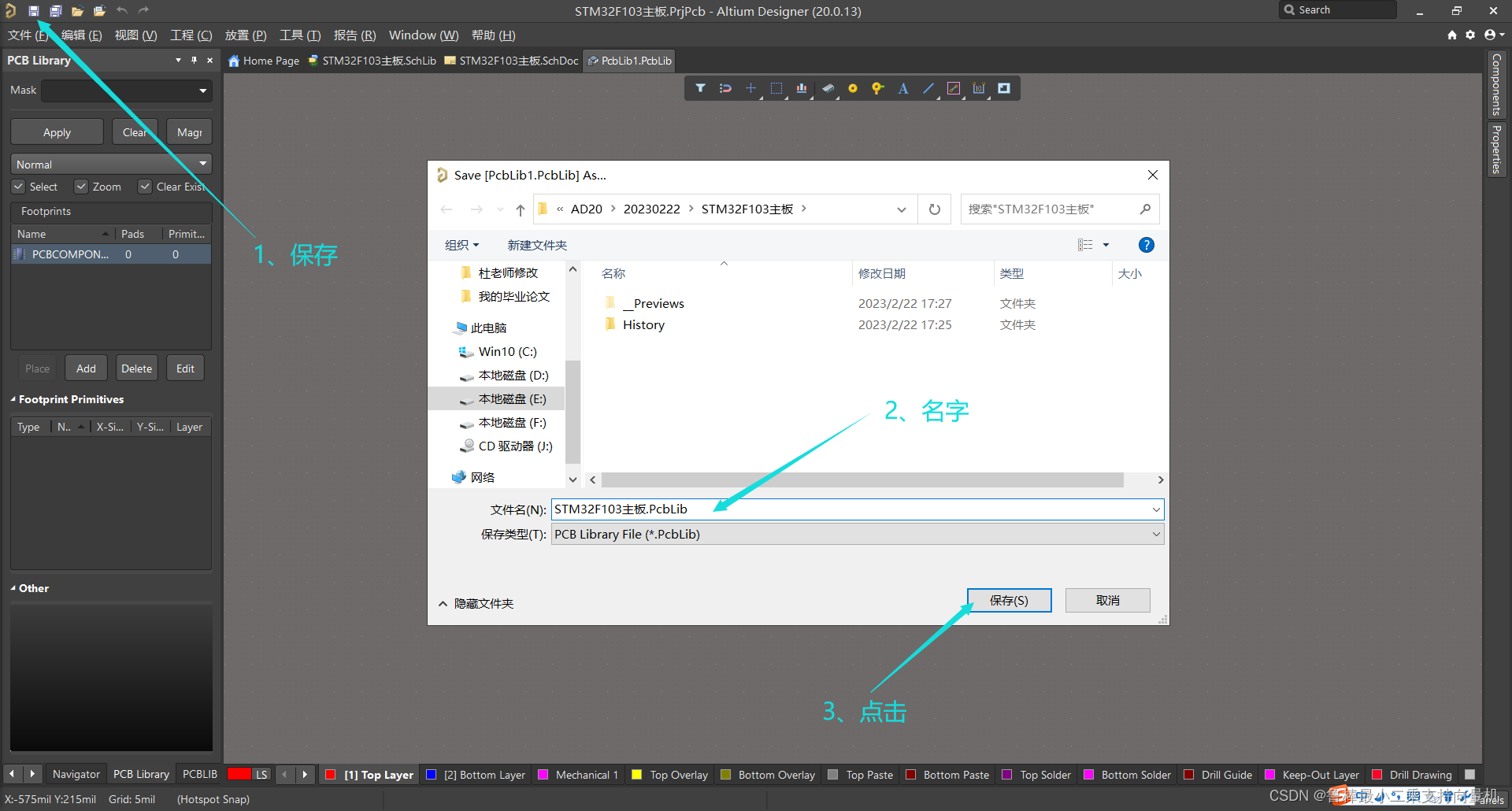The image size is (1512, 811).
Task: Click the file name input field
Action: tap(850, 509)
